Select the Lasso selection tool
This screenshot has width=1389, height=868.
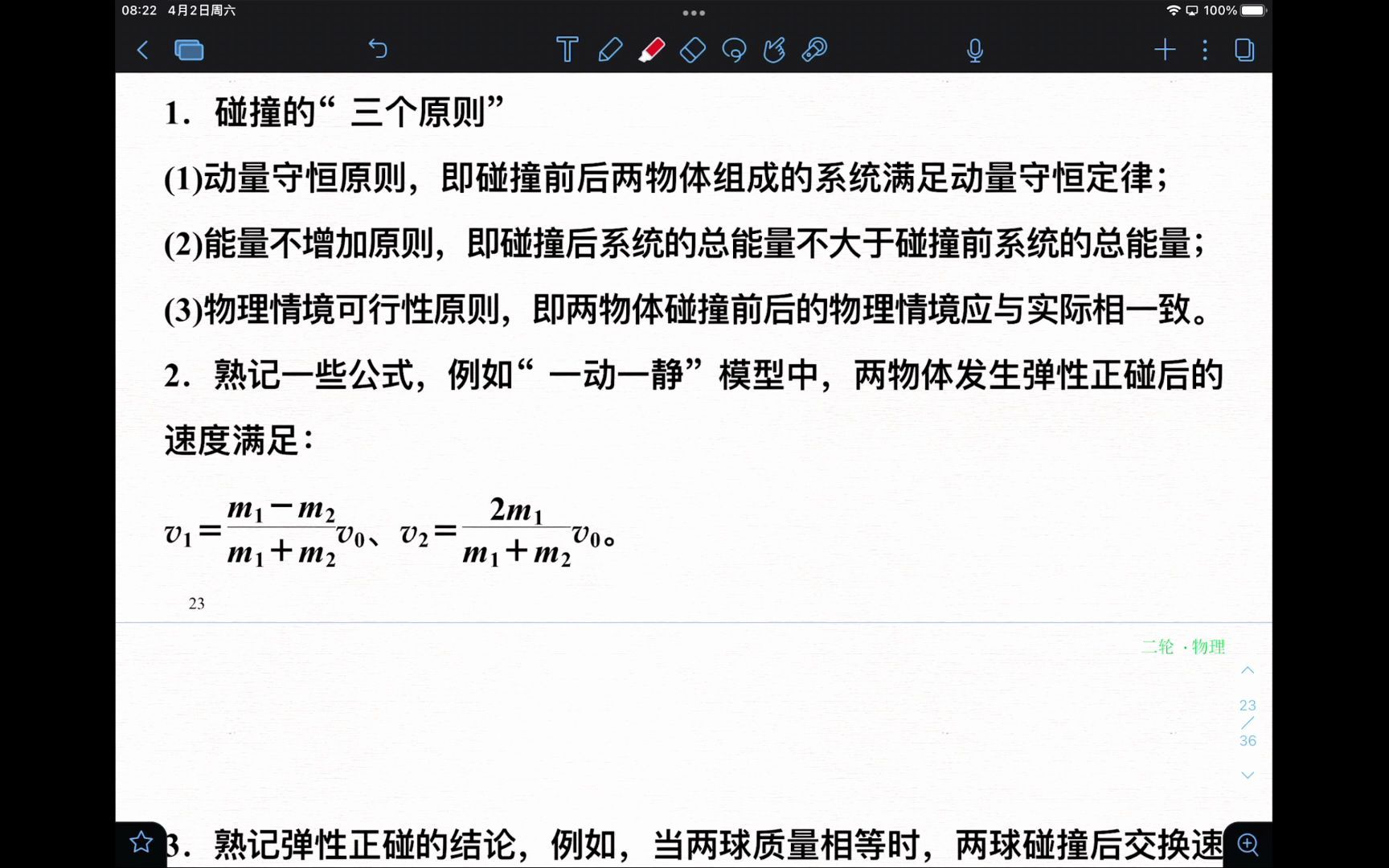(734, 50)
